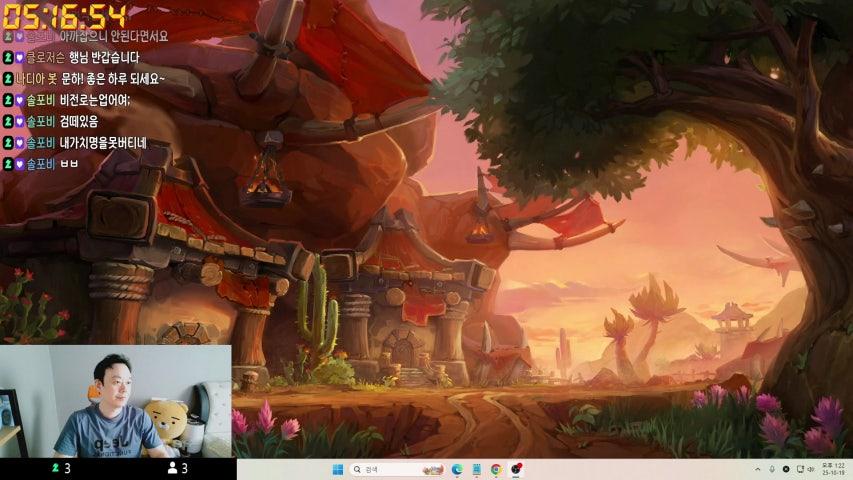Click the green viewer count icon
The width and height of the screenshot is (853, 480).
[55, 468]
